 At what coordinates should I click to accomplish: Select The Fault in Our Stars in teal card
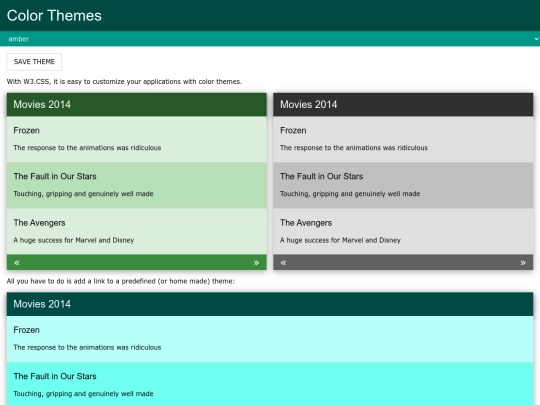[55, 376]
